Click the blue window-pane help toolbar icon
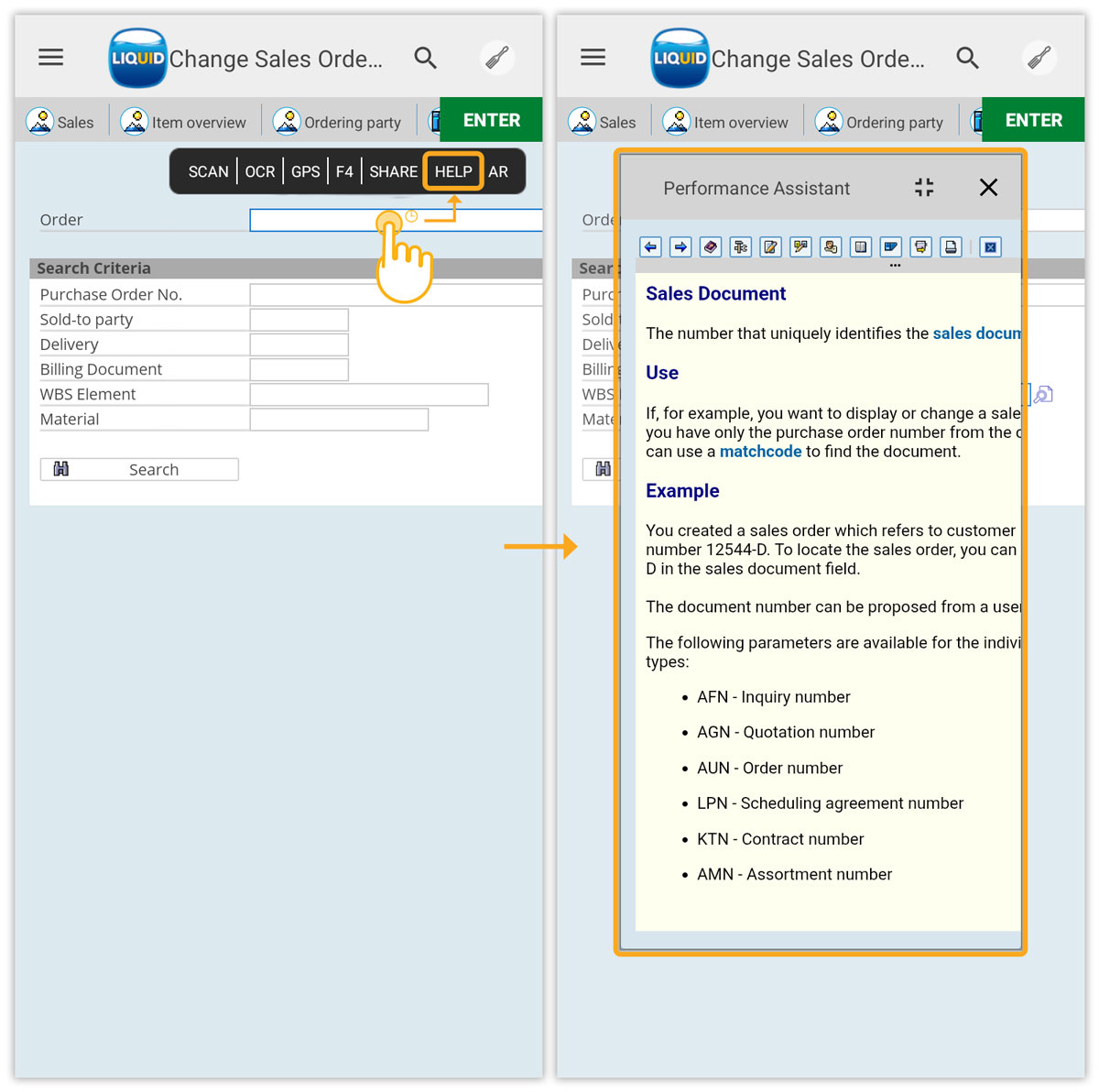This screenshot has width=1099, height=1092. [x=891, y=246]
